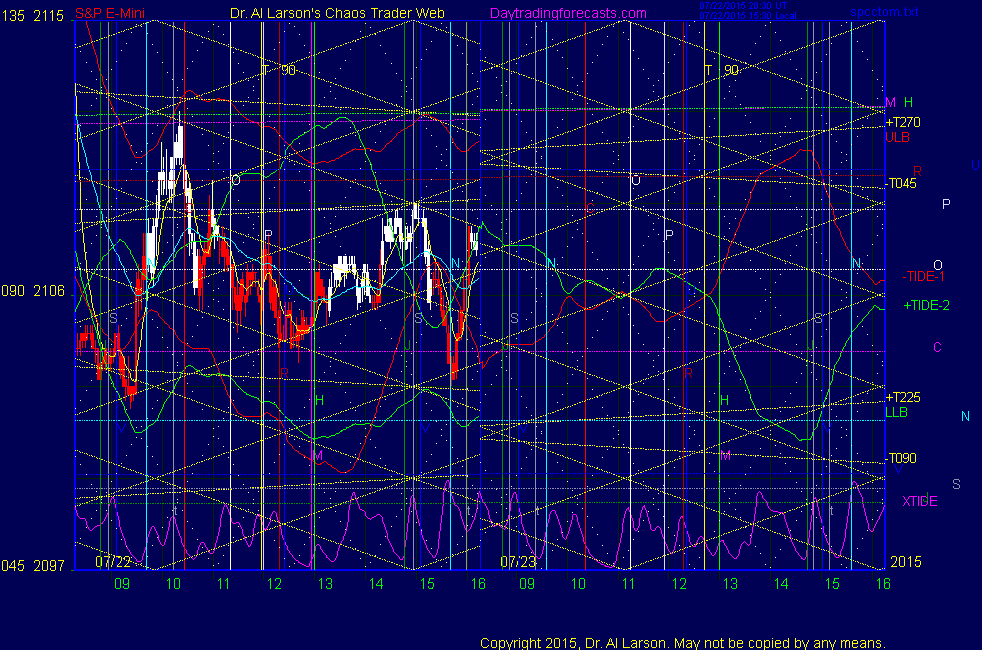Click the 11 hour label for 07/23

click(628, 584)
